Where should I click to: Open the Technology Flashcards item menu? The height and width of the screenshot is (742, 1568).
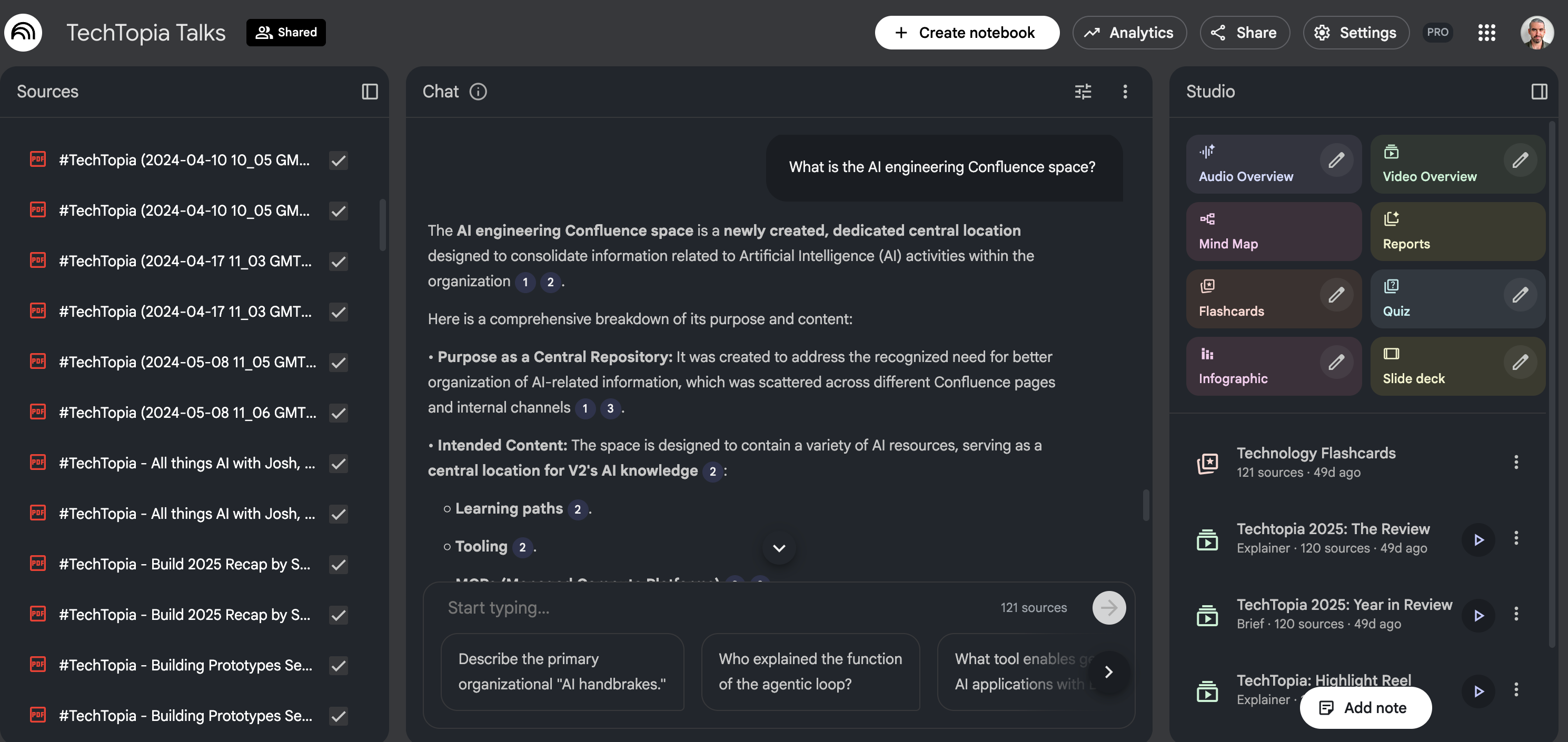(1516, 462)
